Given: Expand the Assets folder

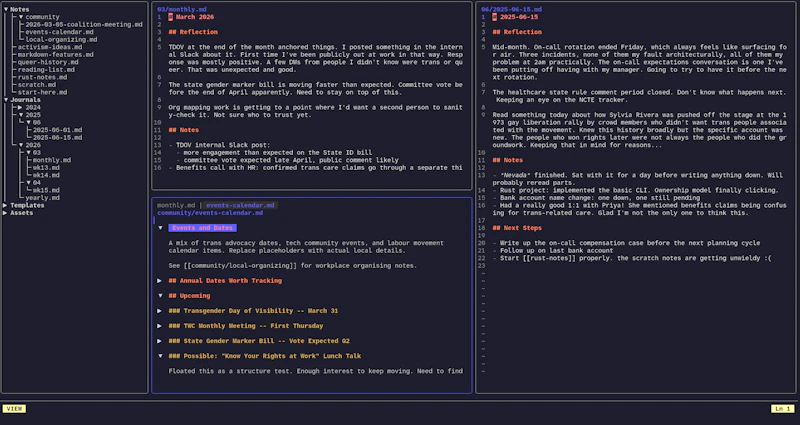Looking at the screenshot, I should 6,213.
